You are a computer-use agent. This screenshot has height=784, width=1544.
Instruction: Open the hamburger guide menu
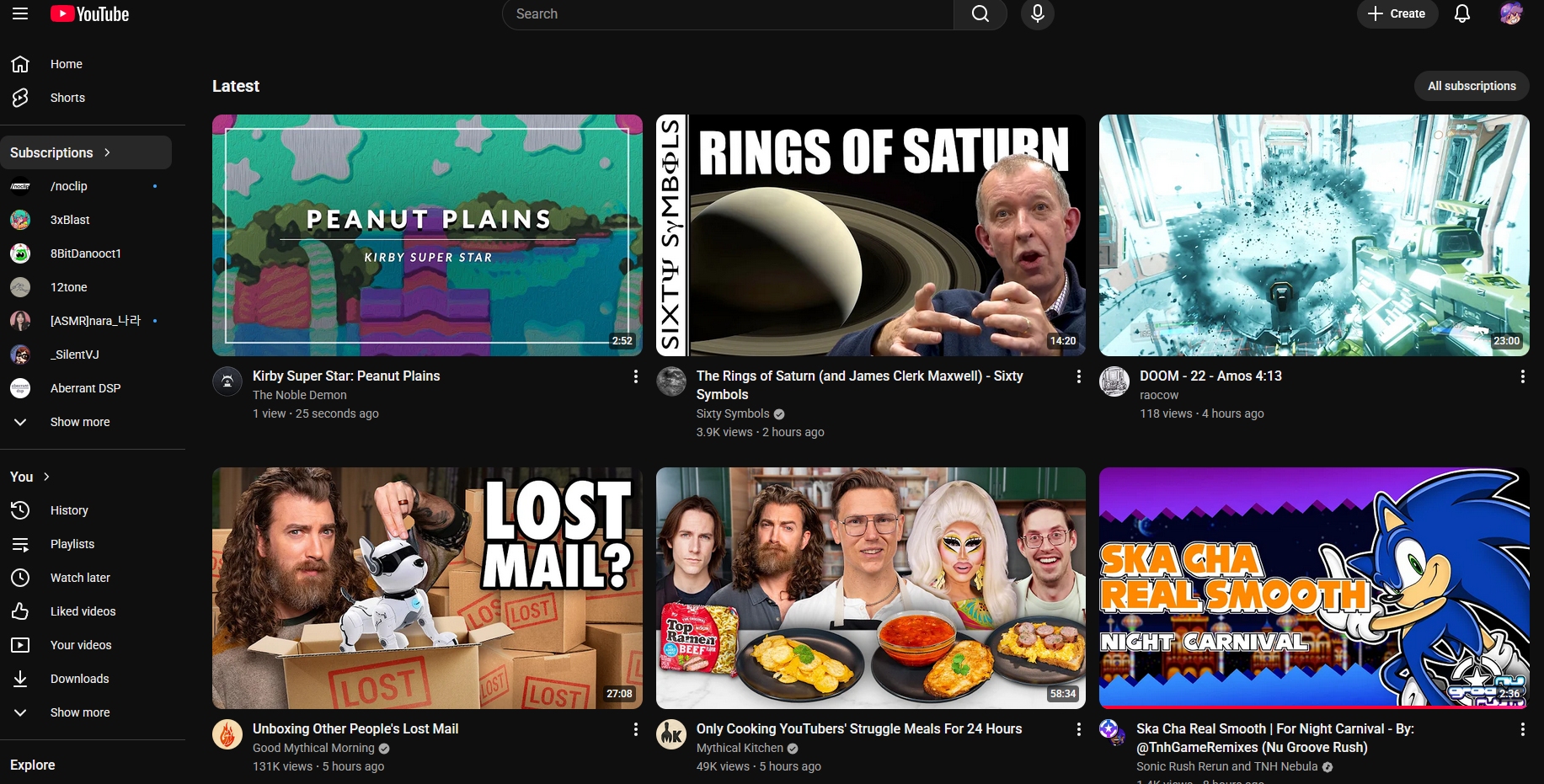point(20,13)
